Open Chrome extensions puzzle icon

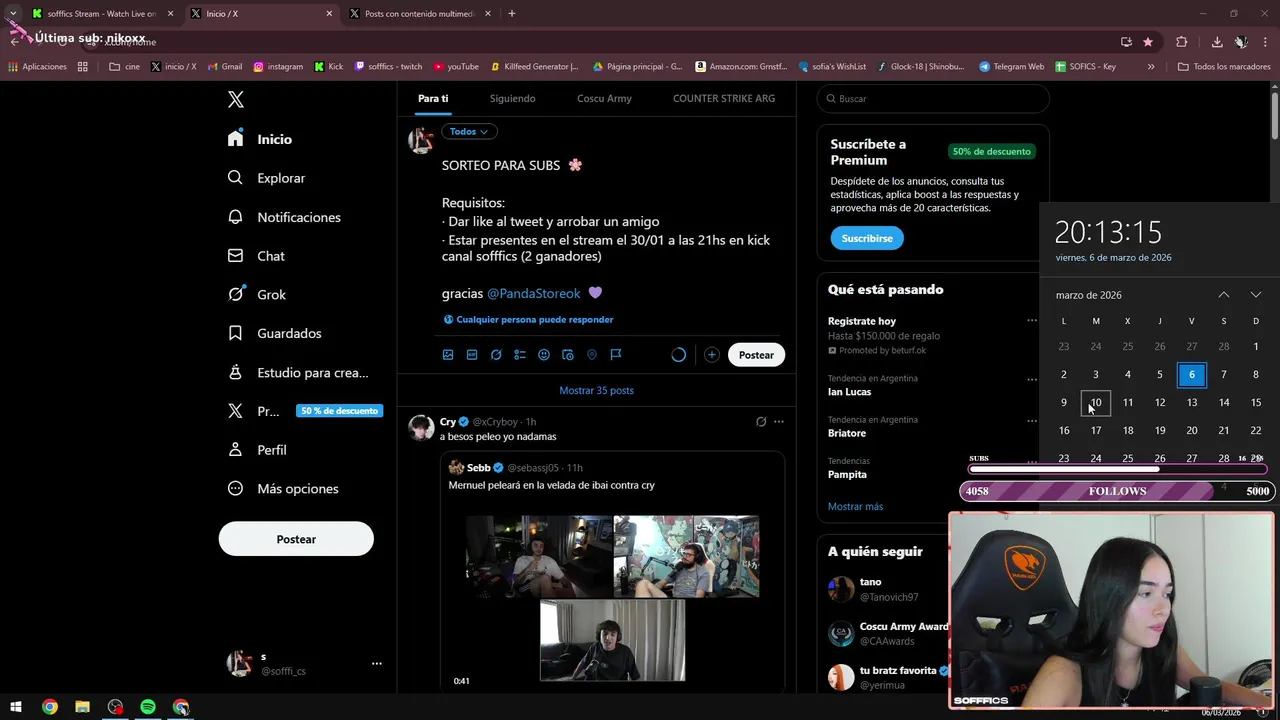coord(1182,42)
